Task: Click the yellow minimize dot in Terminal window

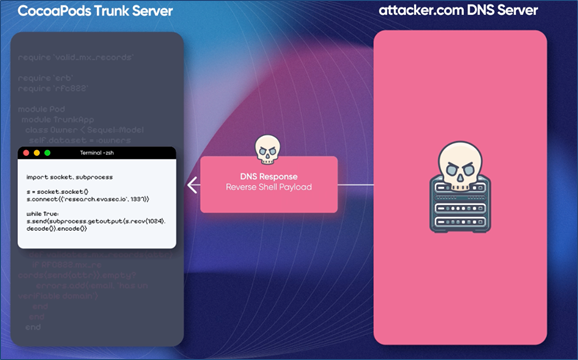Action: click(x=37, y=153)
